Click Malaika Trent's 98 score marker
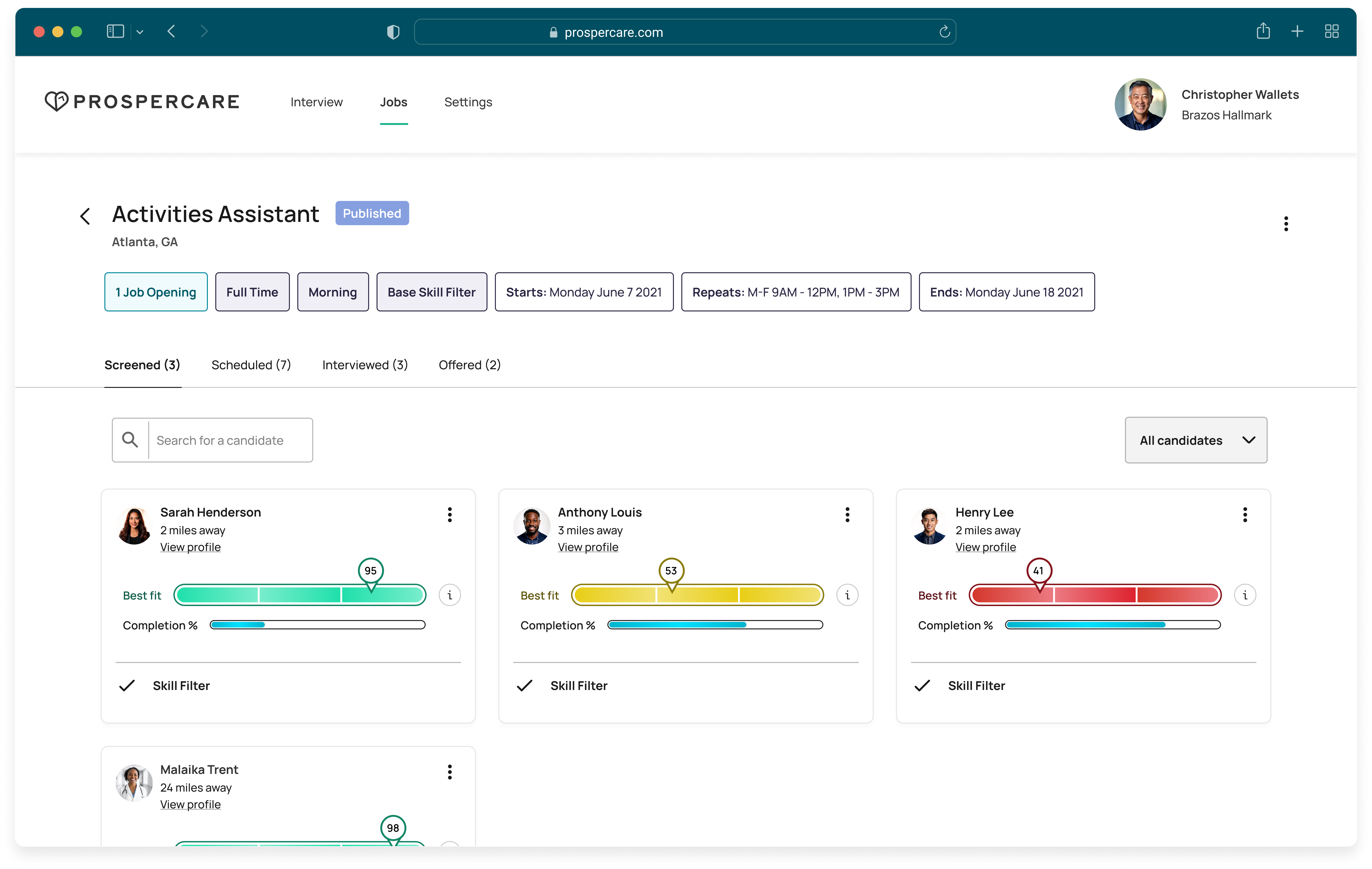The image size is (1372, 869). pos(393,828)
